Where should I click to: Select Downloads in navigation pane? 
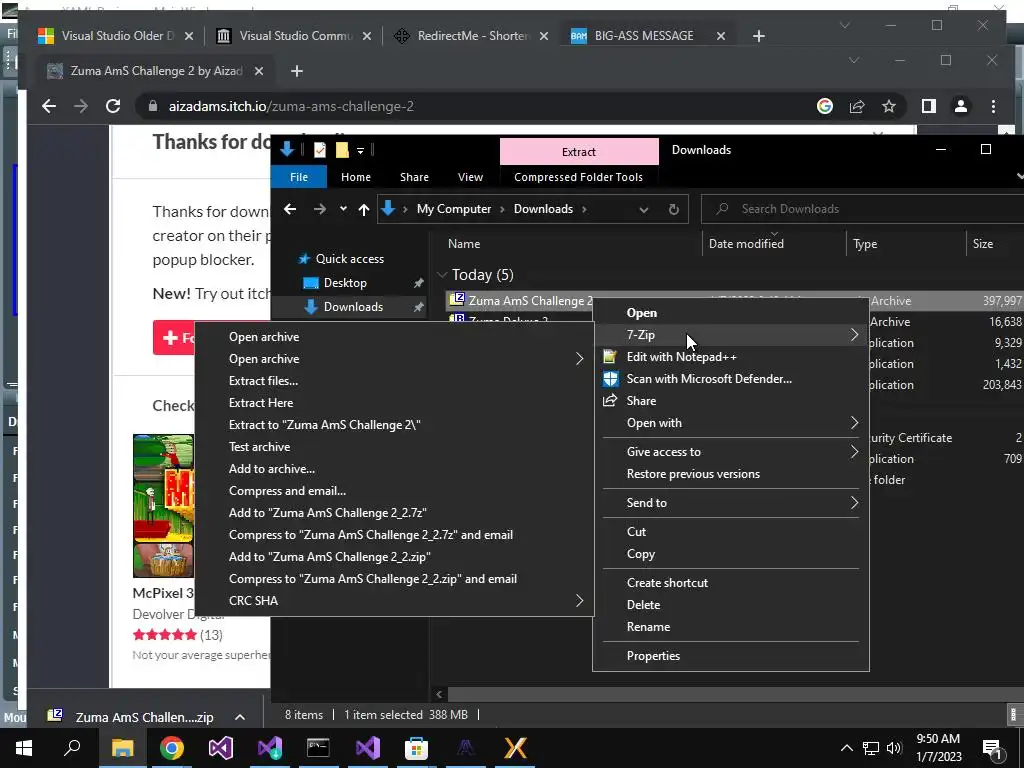tap(353, 307)
